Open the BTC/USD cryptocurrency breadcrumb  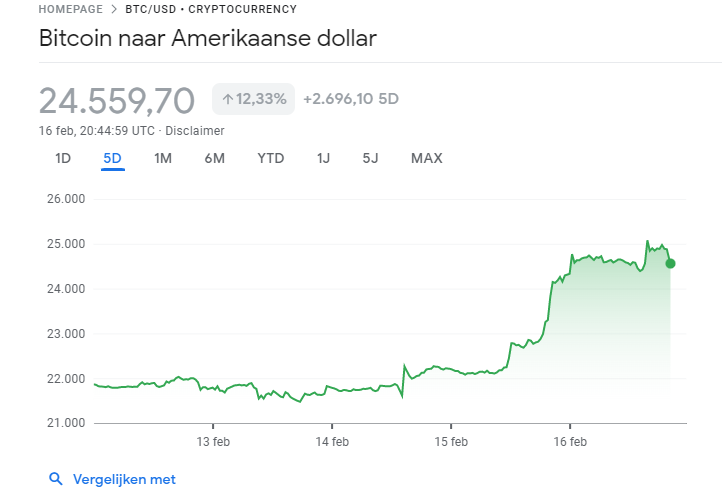click(211, 9)
